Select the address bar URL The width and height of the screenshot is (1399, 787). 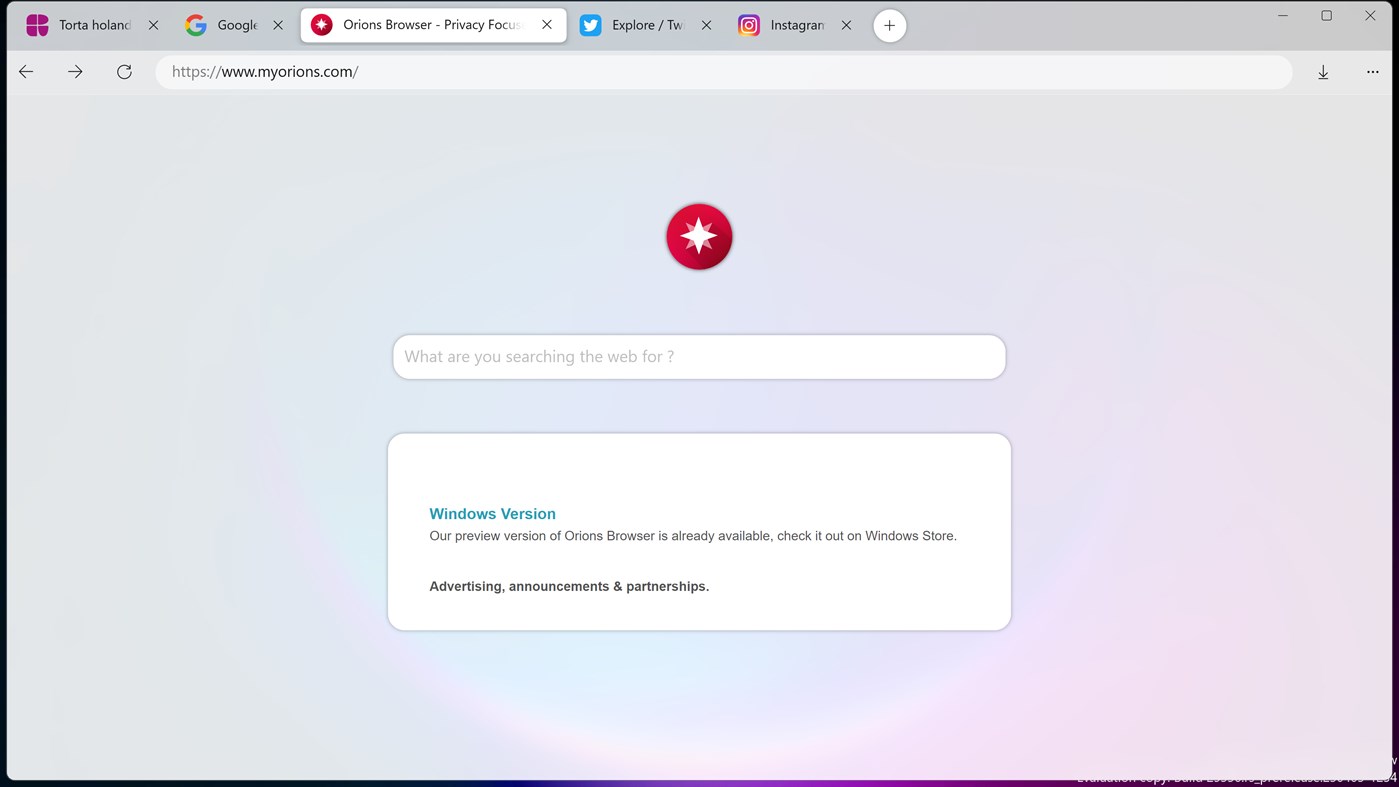pos(264,71)
